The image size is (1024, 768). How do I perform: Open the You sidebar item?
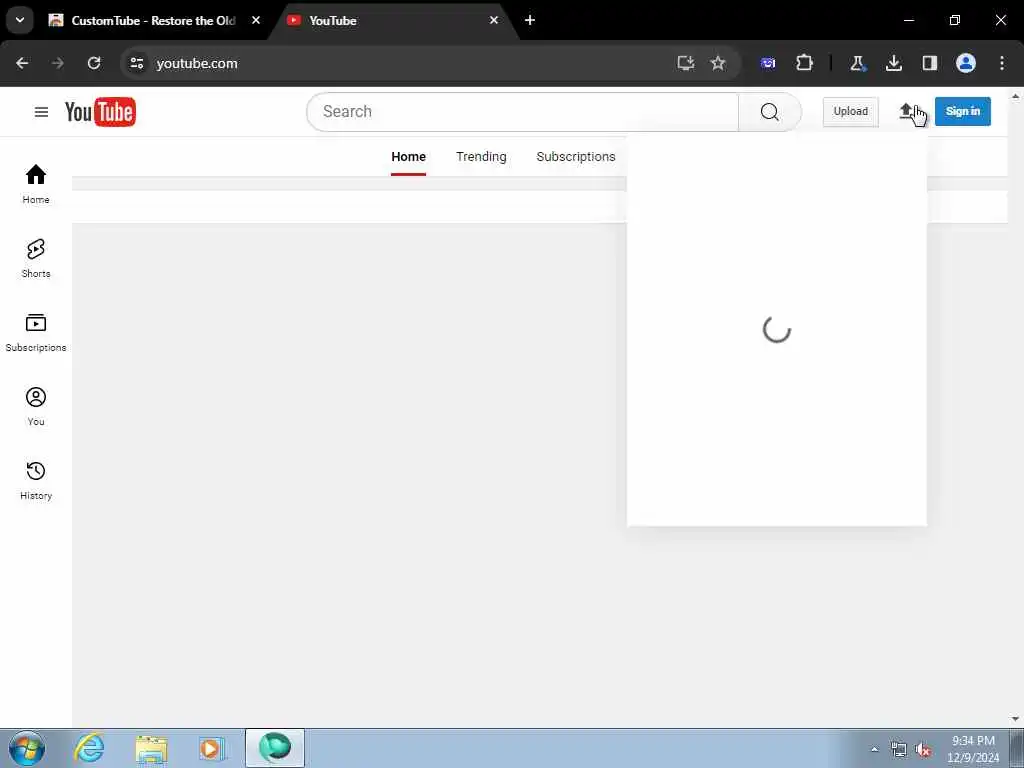pos(36,406)
